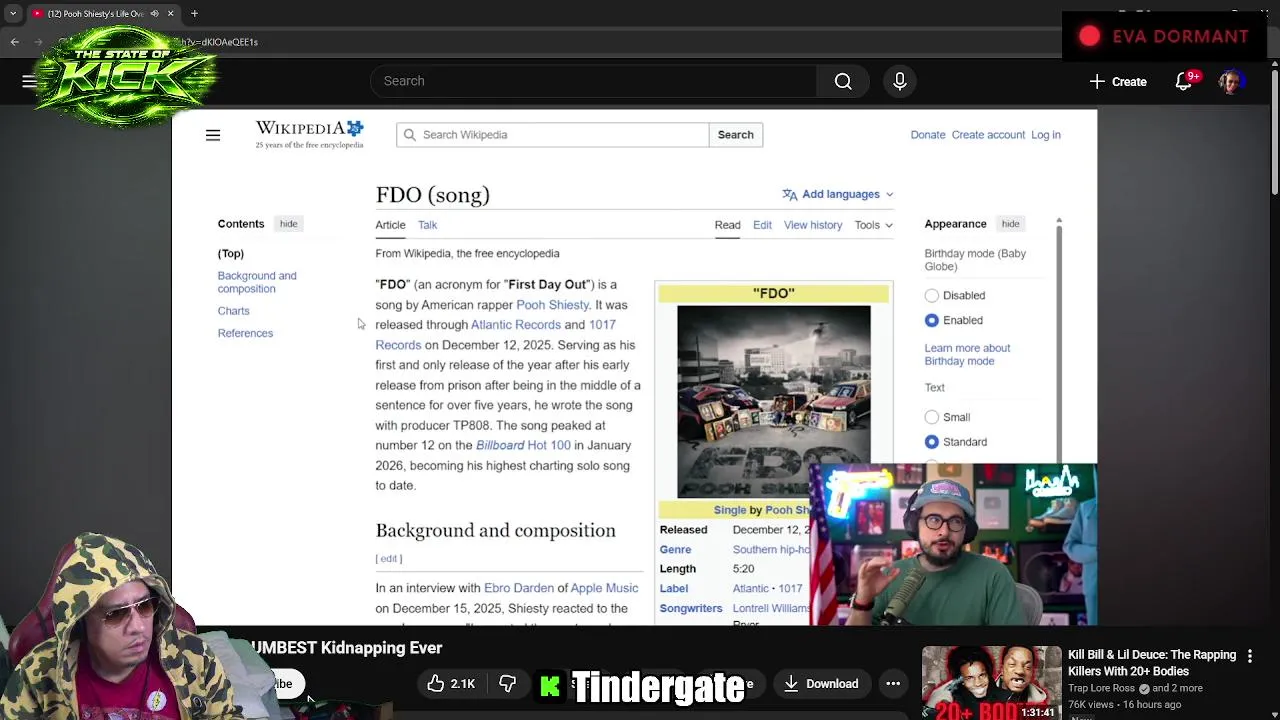
Task: Focus the YouTube search field
Action: click(x=593, y=81)
